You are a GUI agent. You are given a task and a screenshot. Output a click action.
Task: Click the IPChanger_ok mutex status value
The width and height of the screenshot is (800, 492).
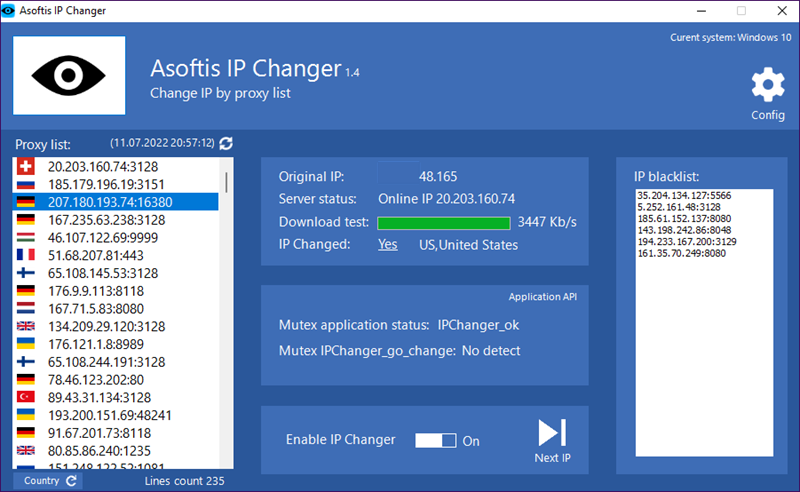click(x=478, y=325)
